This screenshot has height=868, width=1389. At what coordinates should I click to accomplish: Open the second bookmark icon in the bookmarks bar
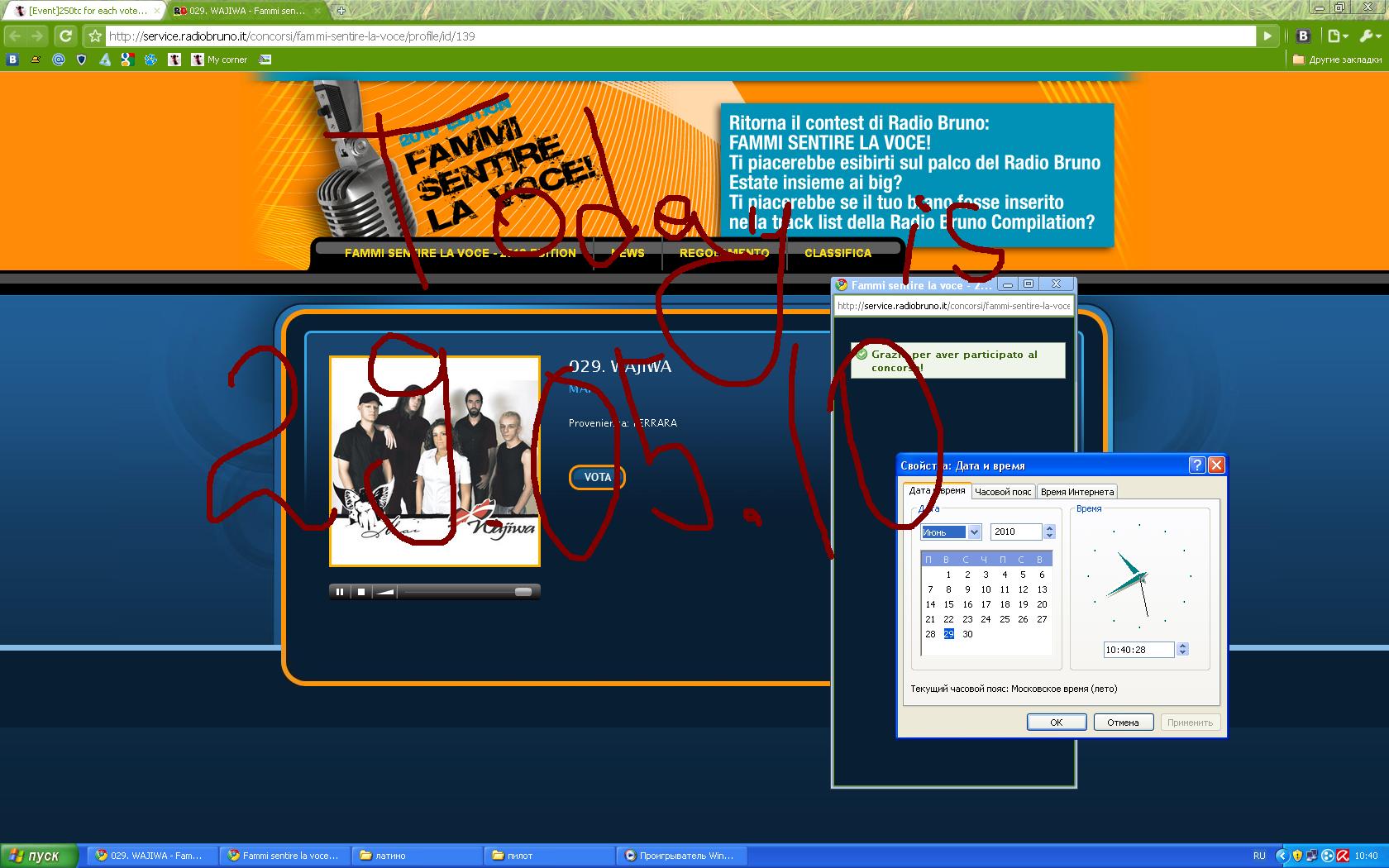[36, 60]
